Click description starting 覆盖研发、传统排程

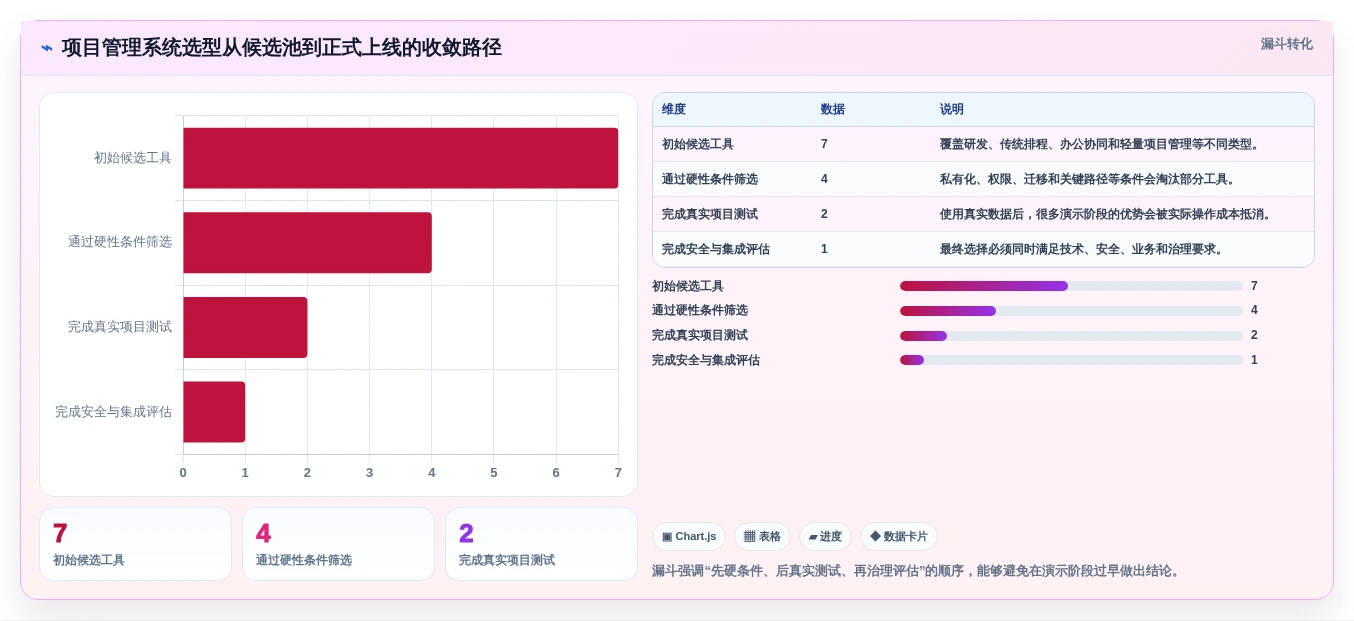pyautogui.click(x=1102, y=144)
